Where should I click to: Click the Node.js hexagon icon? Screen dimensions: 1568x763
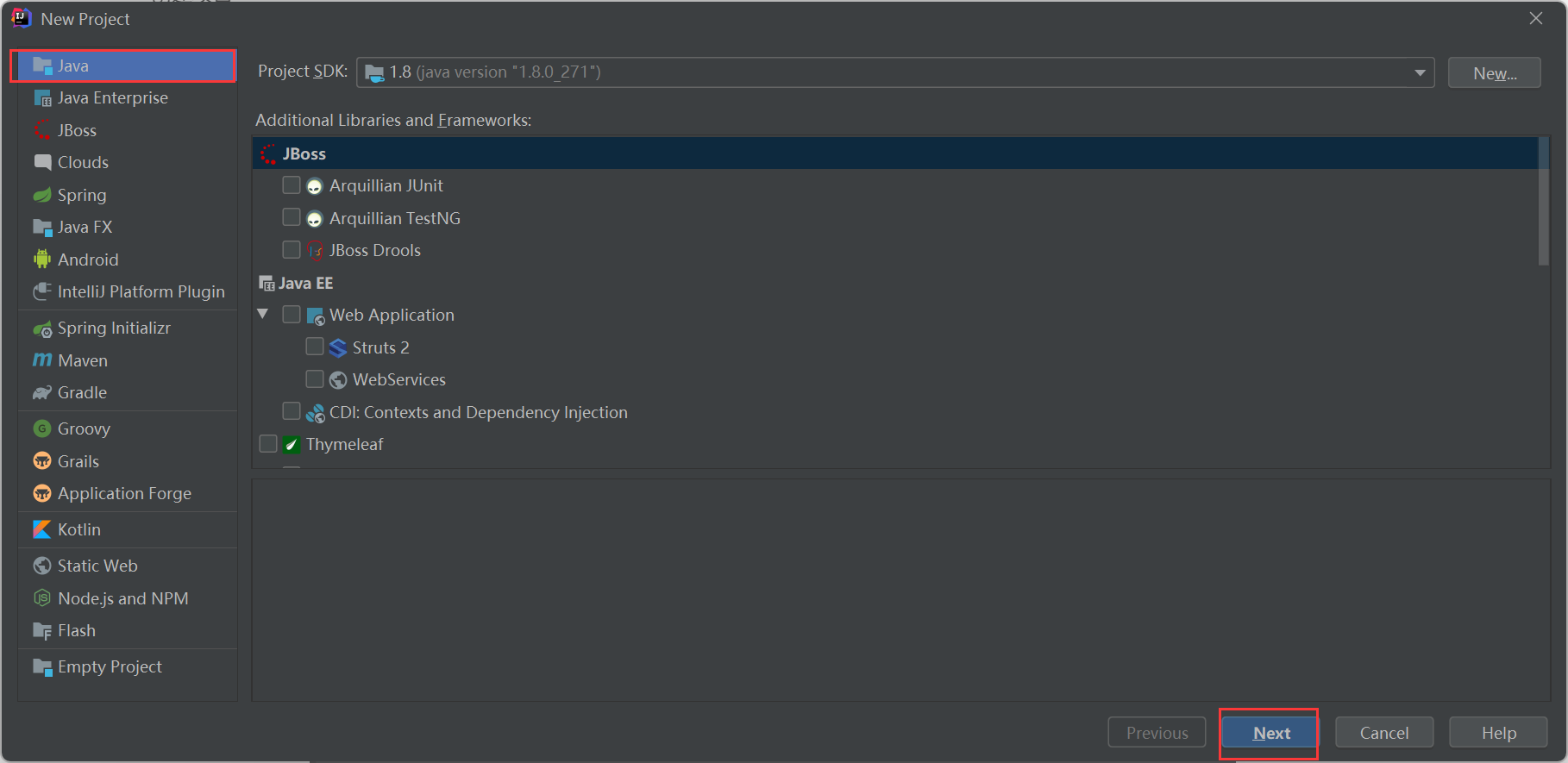click(x=42, y=597)
